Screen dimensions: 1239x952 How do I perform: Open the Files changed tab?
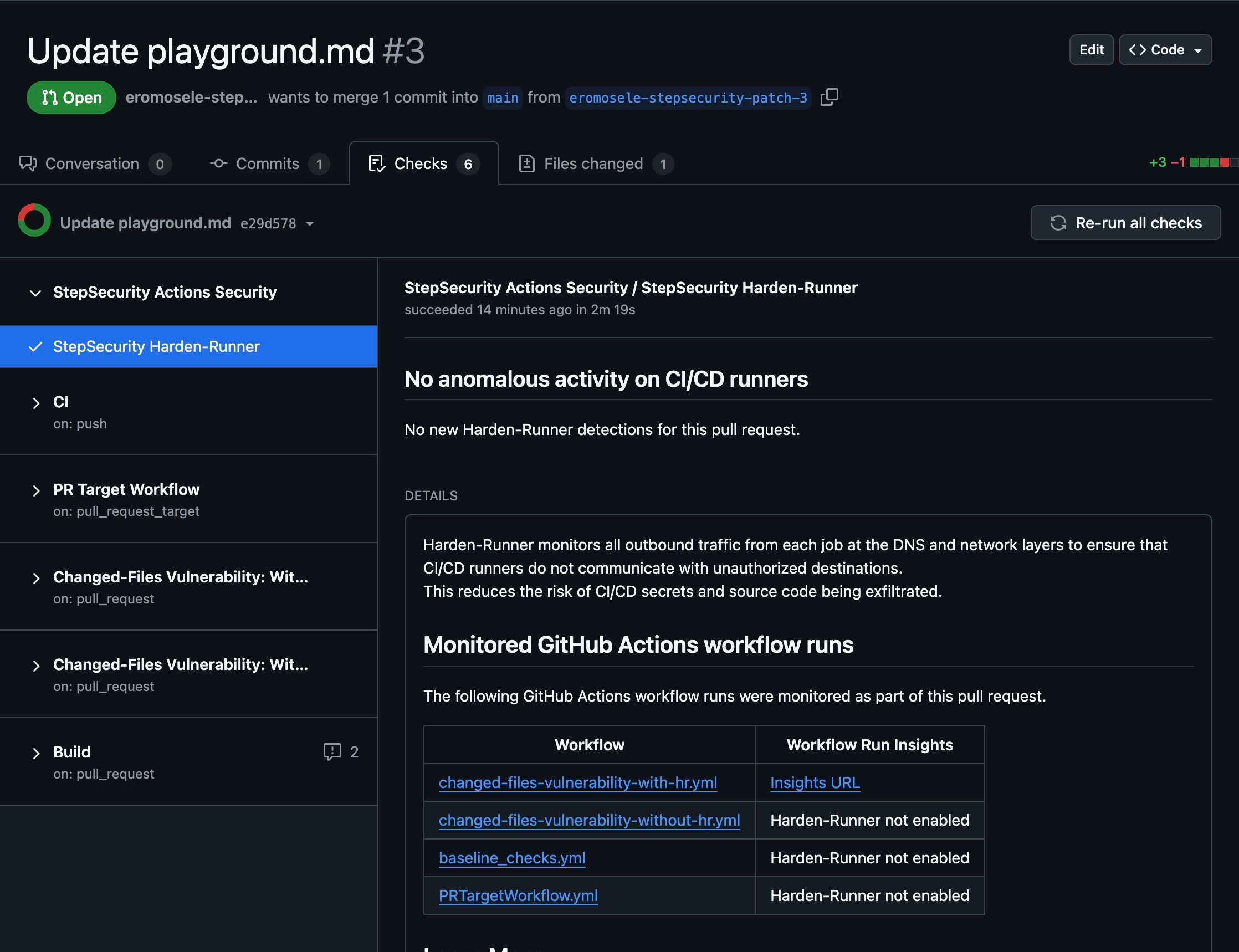coord(596,164)
